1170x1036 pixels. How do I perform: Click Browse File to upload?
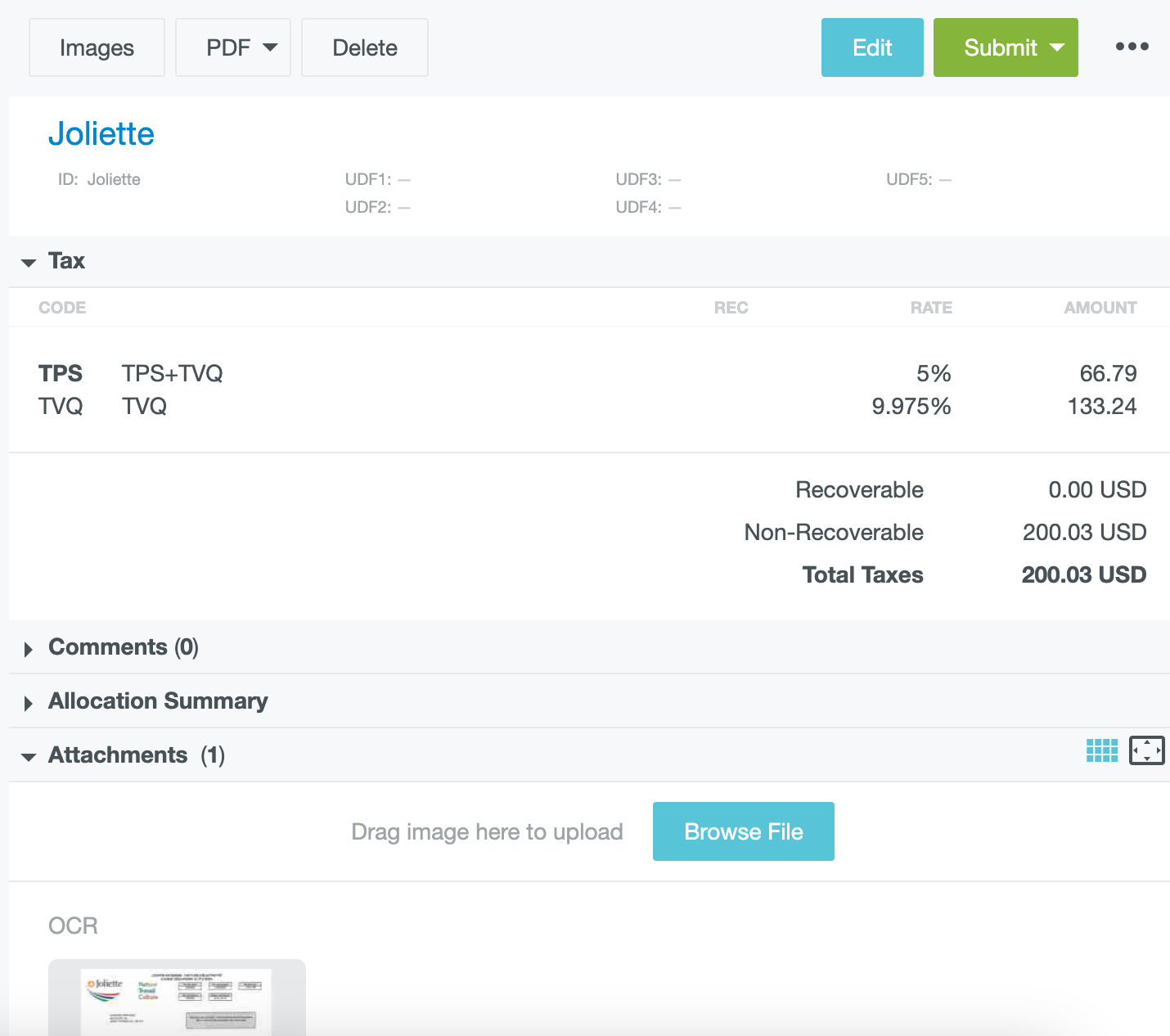point(744,831)
